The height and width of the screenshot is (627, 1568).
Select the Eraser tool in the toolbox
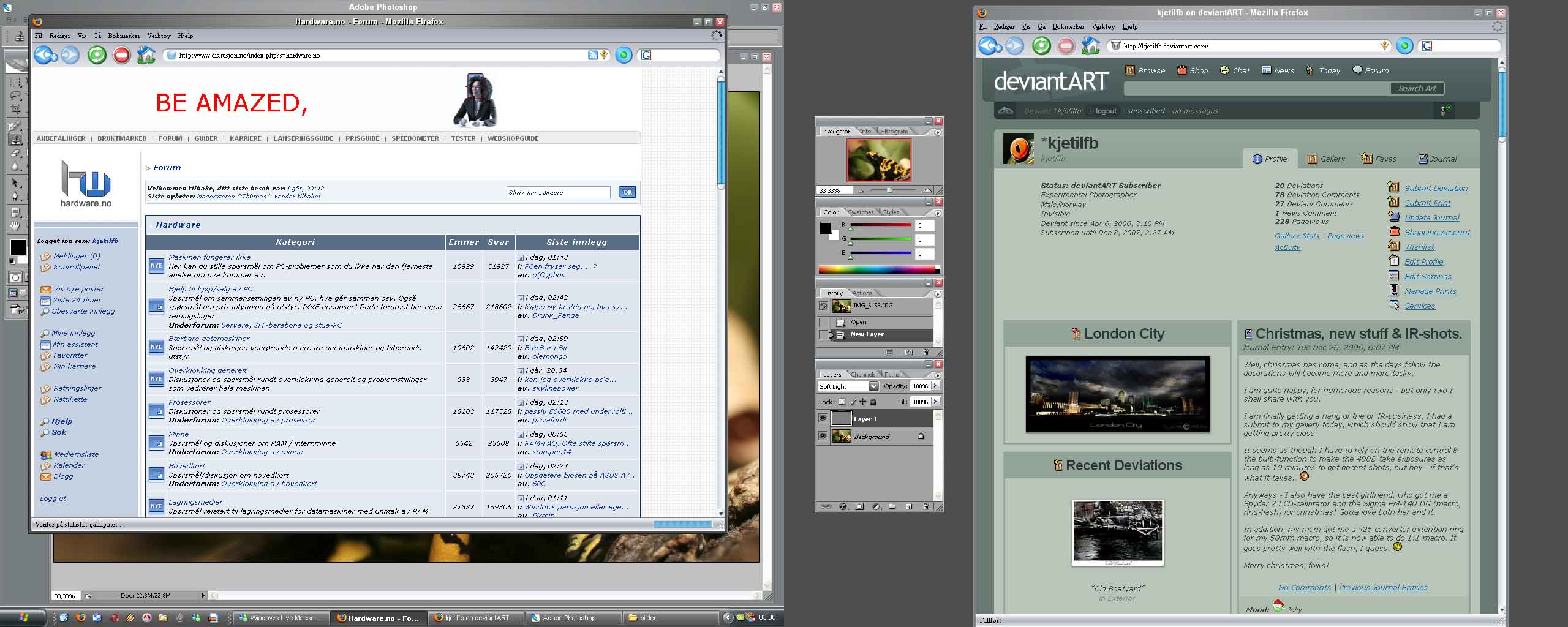[16, 153]
